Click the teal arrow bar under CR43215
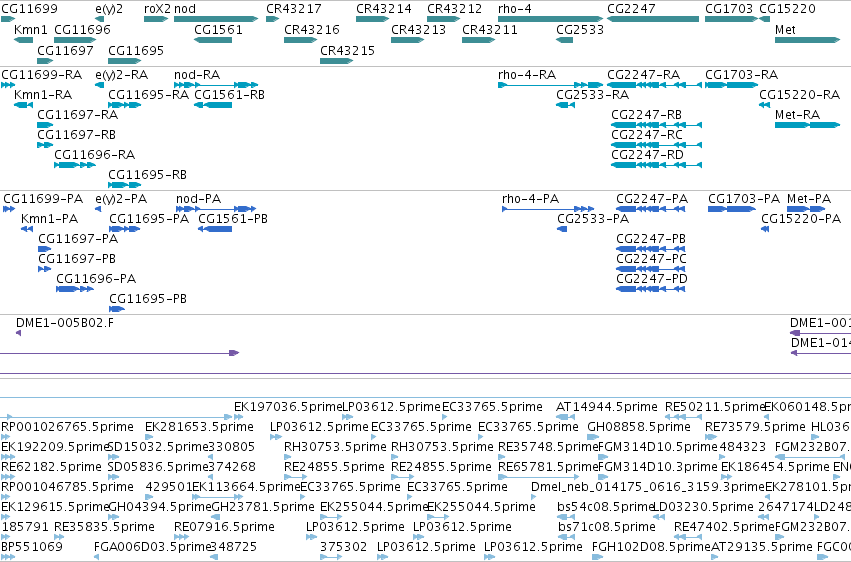 [x=336, y=61]
